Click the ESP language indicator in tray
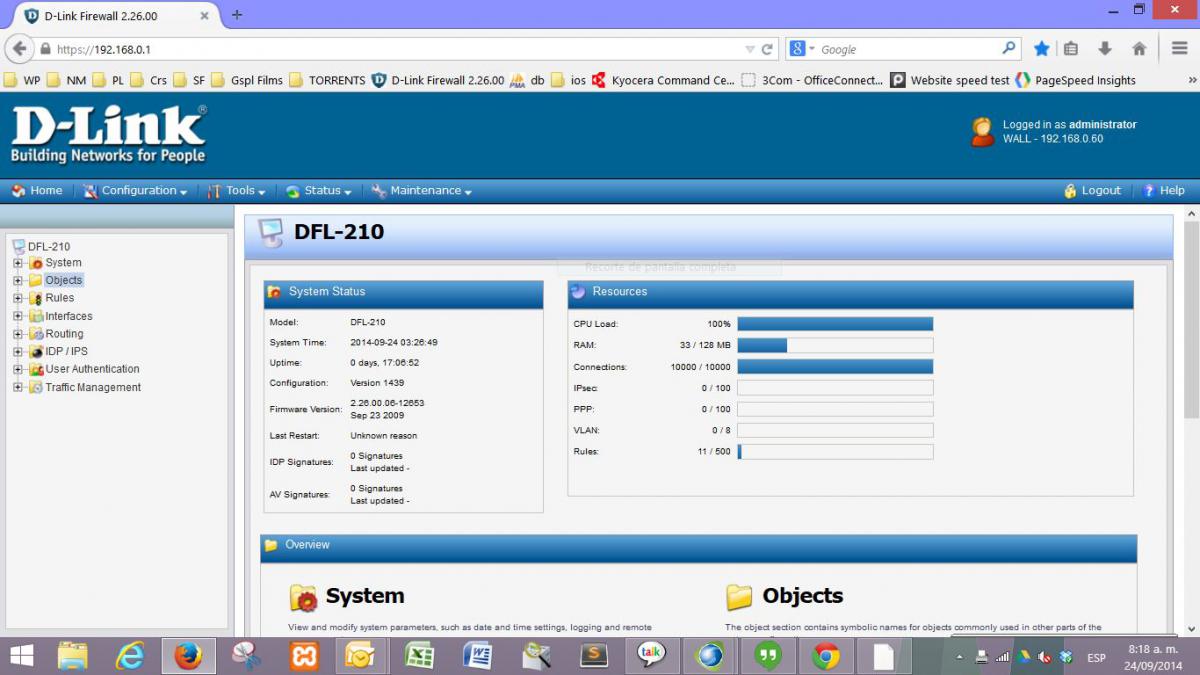1200x675 pixels. pos(1096,657)
